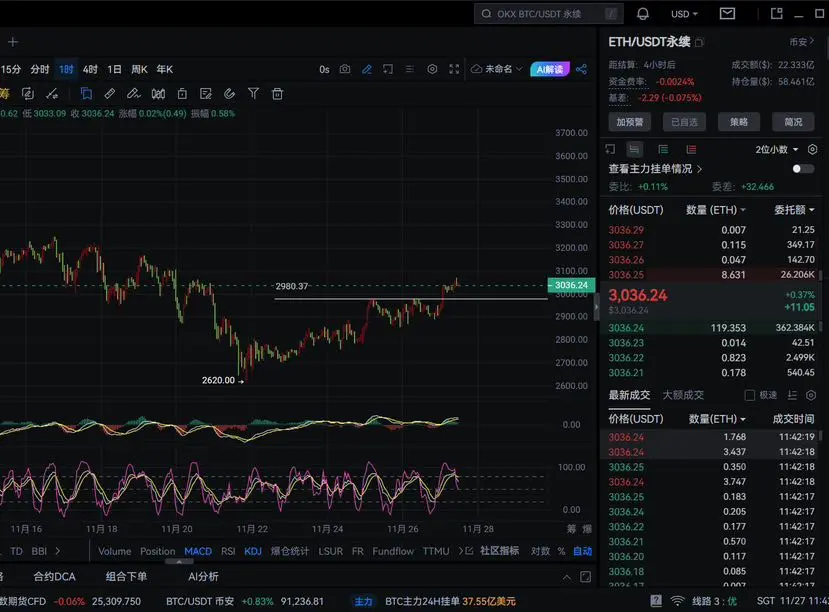Click the 已自选 watchlist button

point(684,122)
